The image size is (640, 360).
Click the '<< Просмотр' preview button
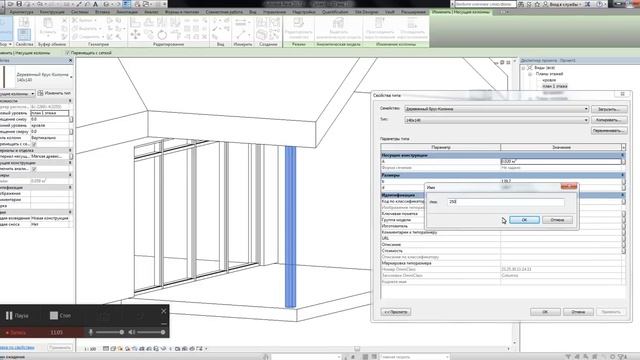coord(396,312)
